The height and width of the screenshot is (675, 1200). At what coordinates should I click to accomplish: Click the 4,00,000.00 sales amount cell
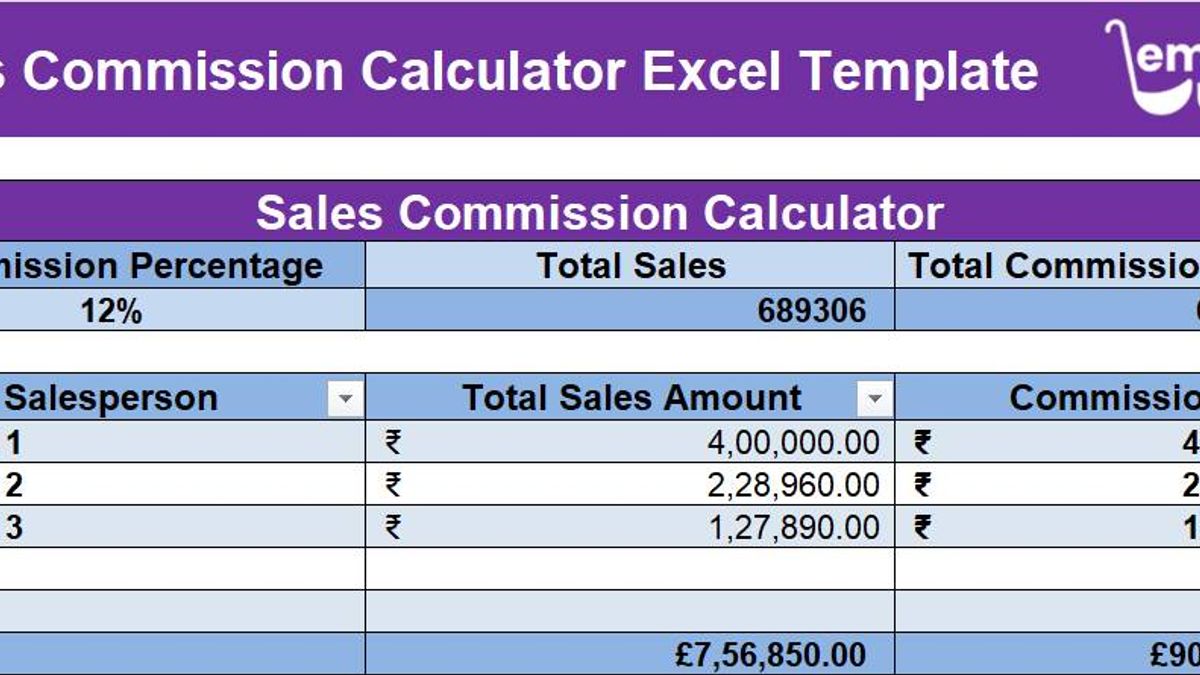[x=793, y=442]
